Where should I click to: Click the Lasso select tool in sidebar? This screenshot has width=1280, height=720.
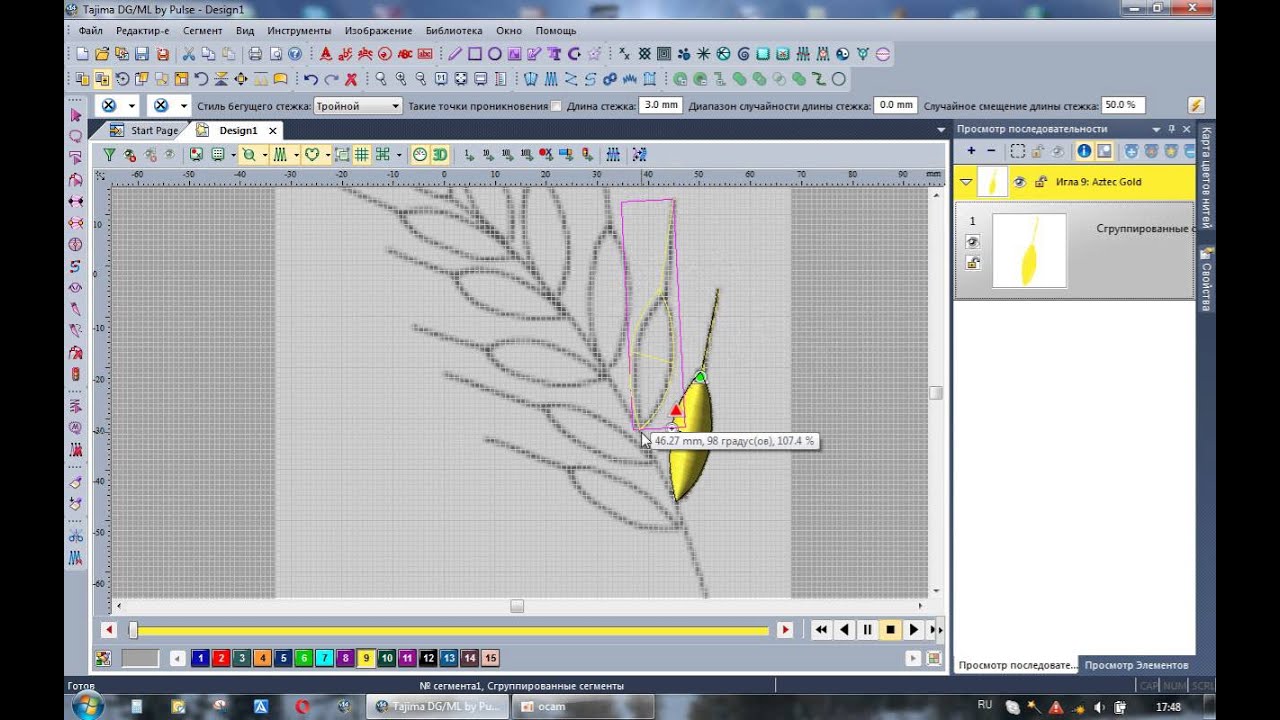tap(76, 136)
